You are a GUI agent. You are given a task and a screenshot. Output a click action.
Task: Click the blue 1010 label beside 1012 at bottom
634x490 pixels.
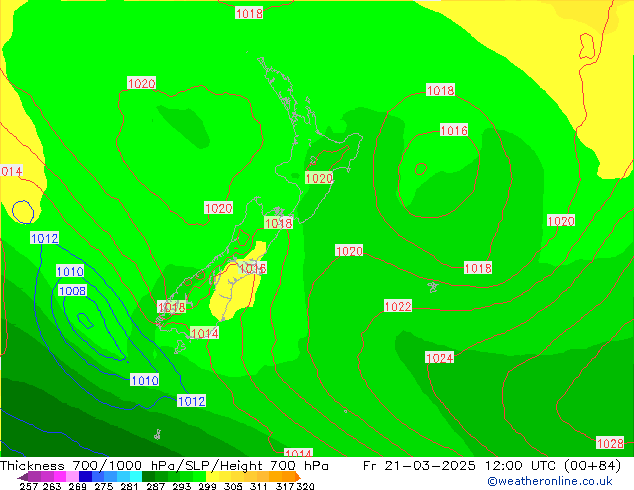(x=144, y=380)
